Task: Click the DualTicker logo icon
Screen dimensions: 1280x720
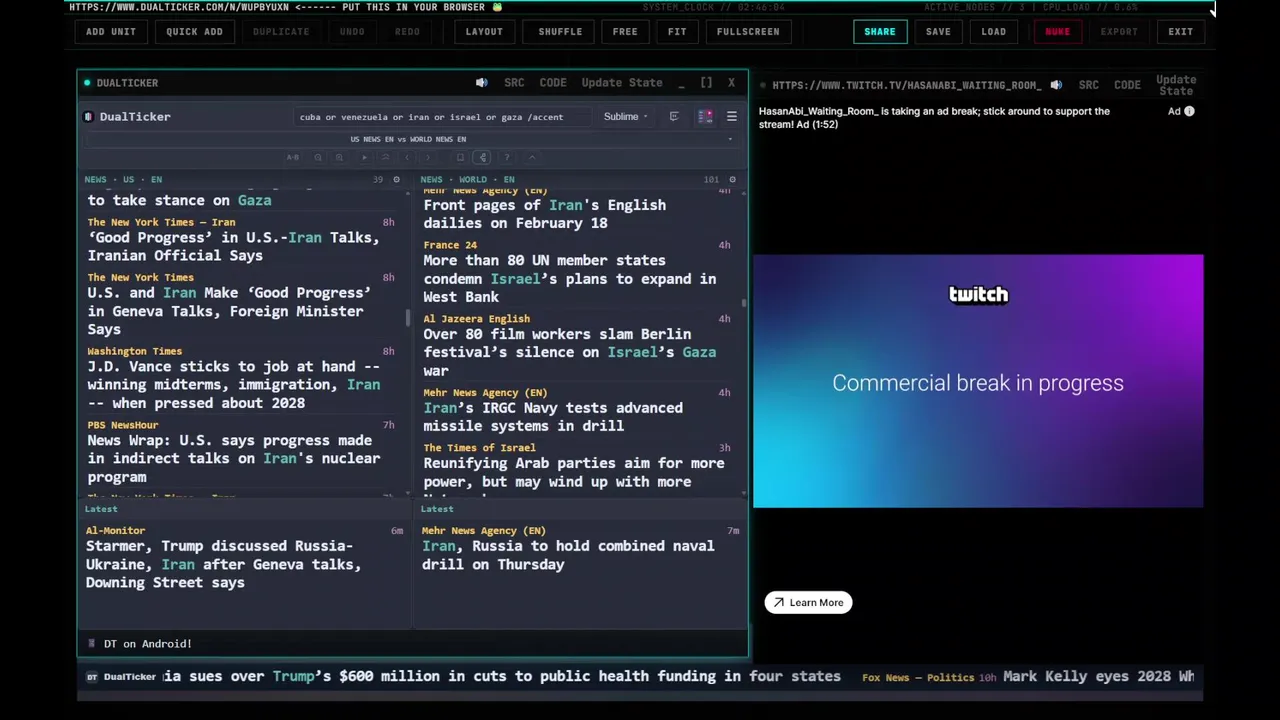Action: (89, 117)
